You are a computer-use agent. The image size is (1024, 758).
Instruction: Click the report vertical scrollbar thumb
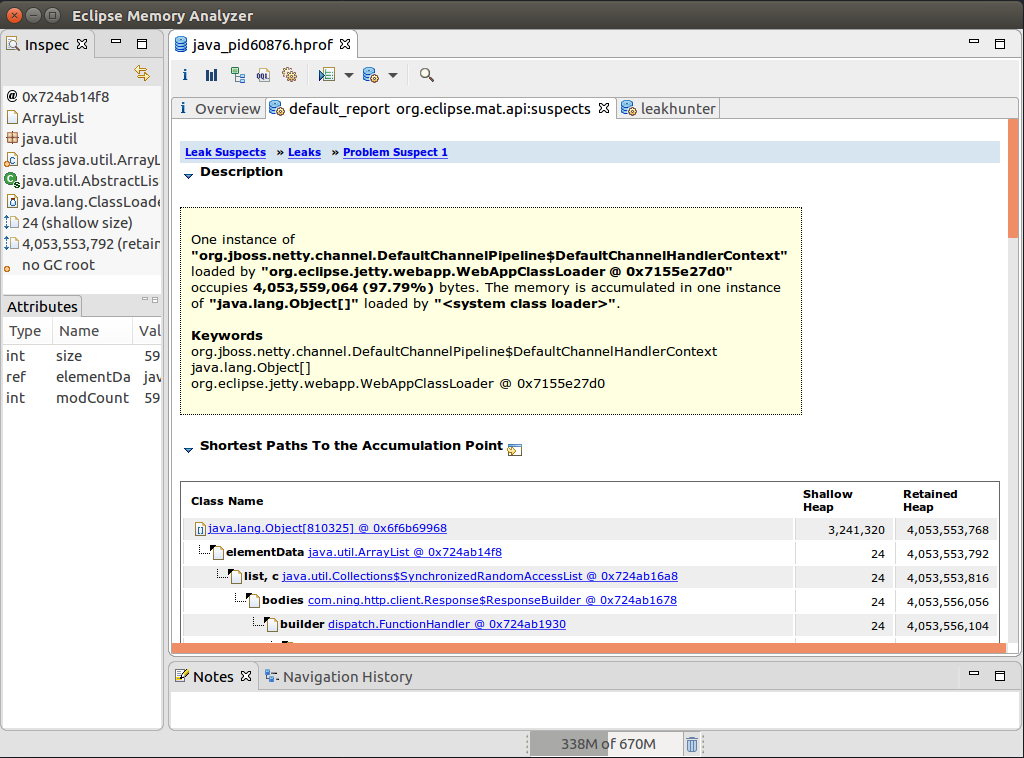click(1013, 178)
